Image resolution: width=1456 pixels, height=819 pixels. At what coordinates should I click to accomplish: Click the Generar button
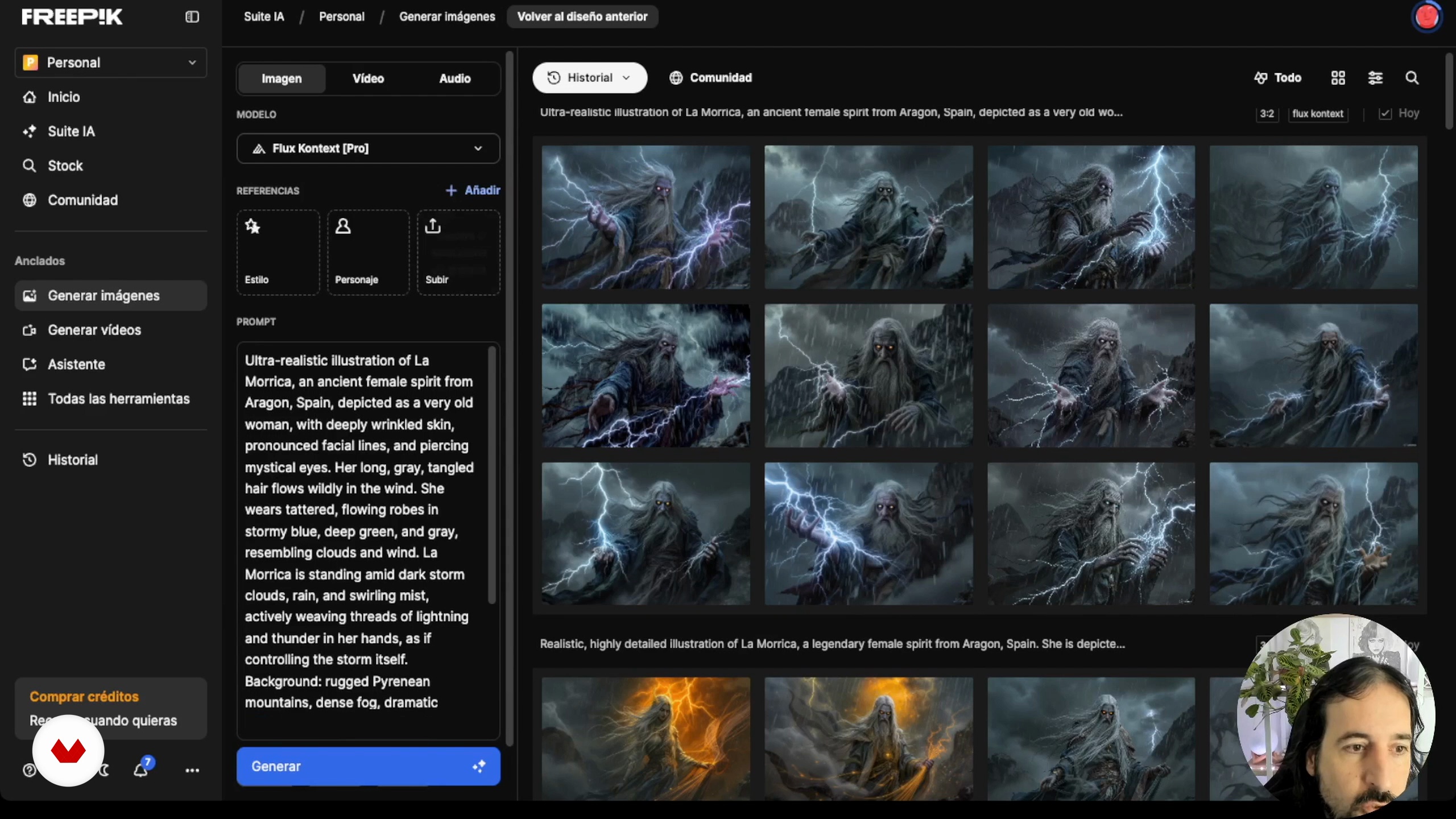coord(368,766)
